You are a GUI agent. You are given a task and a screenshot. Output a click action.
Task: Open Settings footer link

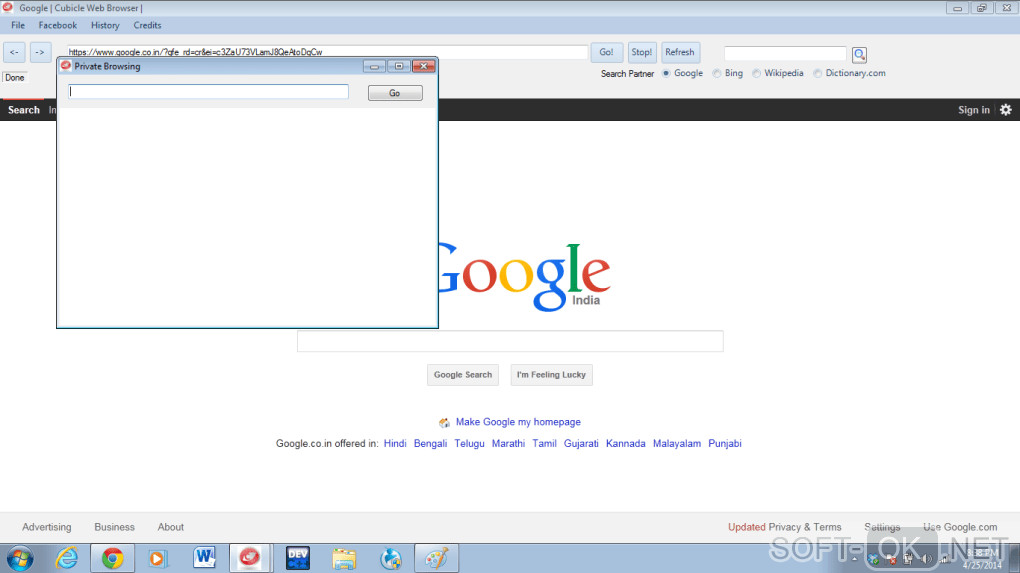882,527
